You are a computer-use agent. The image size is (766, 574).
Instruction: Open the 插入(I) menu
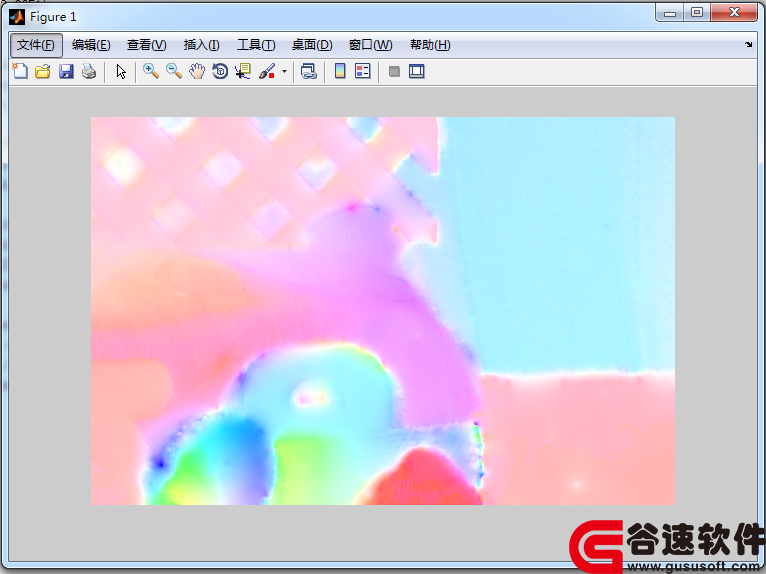point(201,45)
